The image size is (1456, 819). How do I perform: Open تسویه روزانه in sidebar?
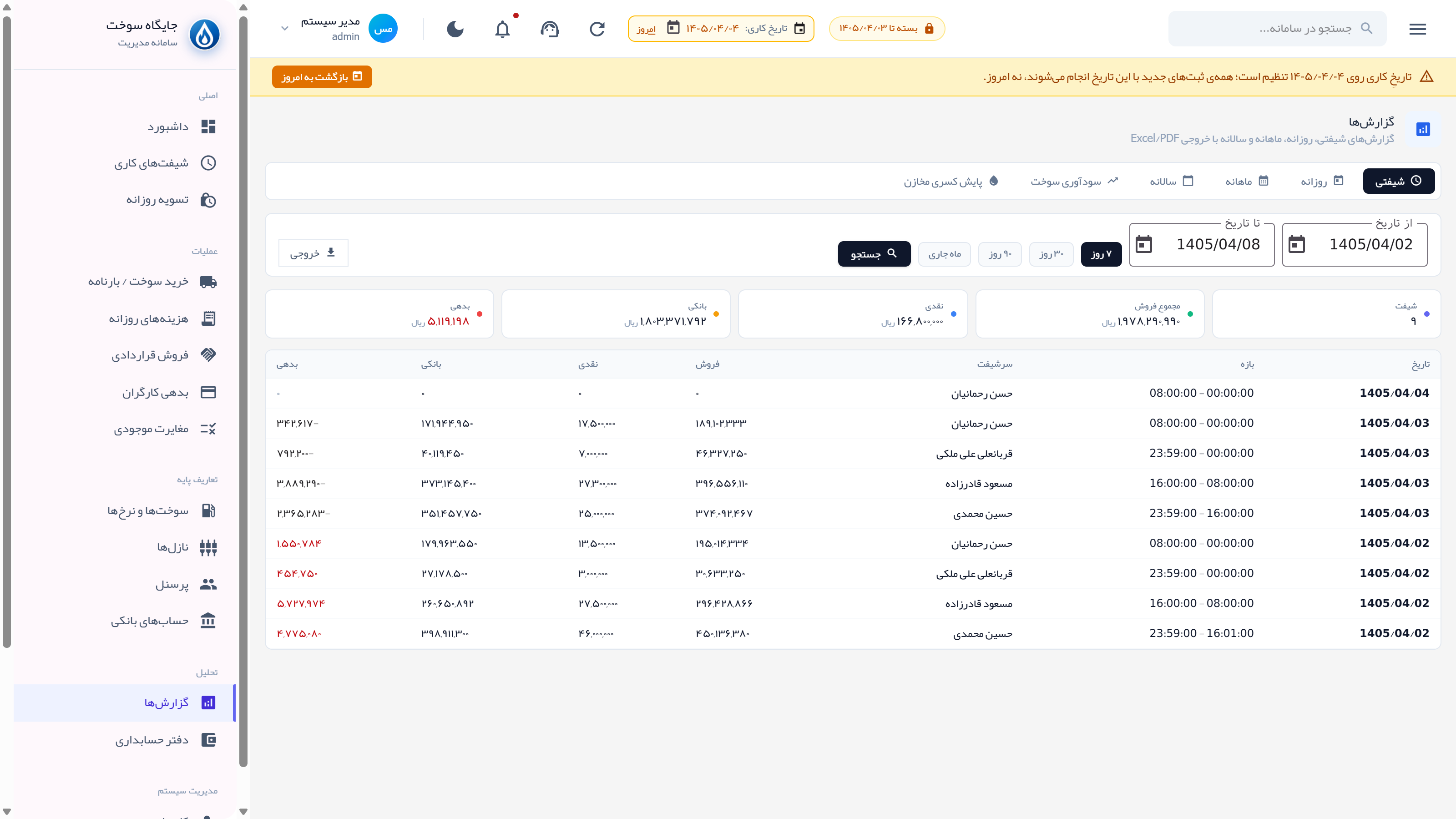[124, 200]
